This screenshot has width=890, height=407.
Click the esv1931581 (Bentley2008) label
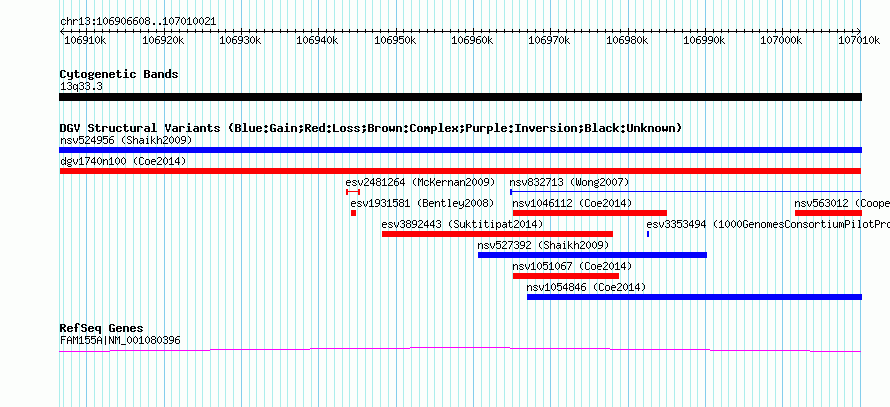[x=422, y=203]
